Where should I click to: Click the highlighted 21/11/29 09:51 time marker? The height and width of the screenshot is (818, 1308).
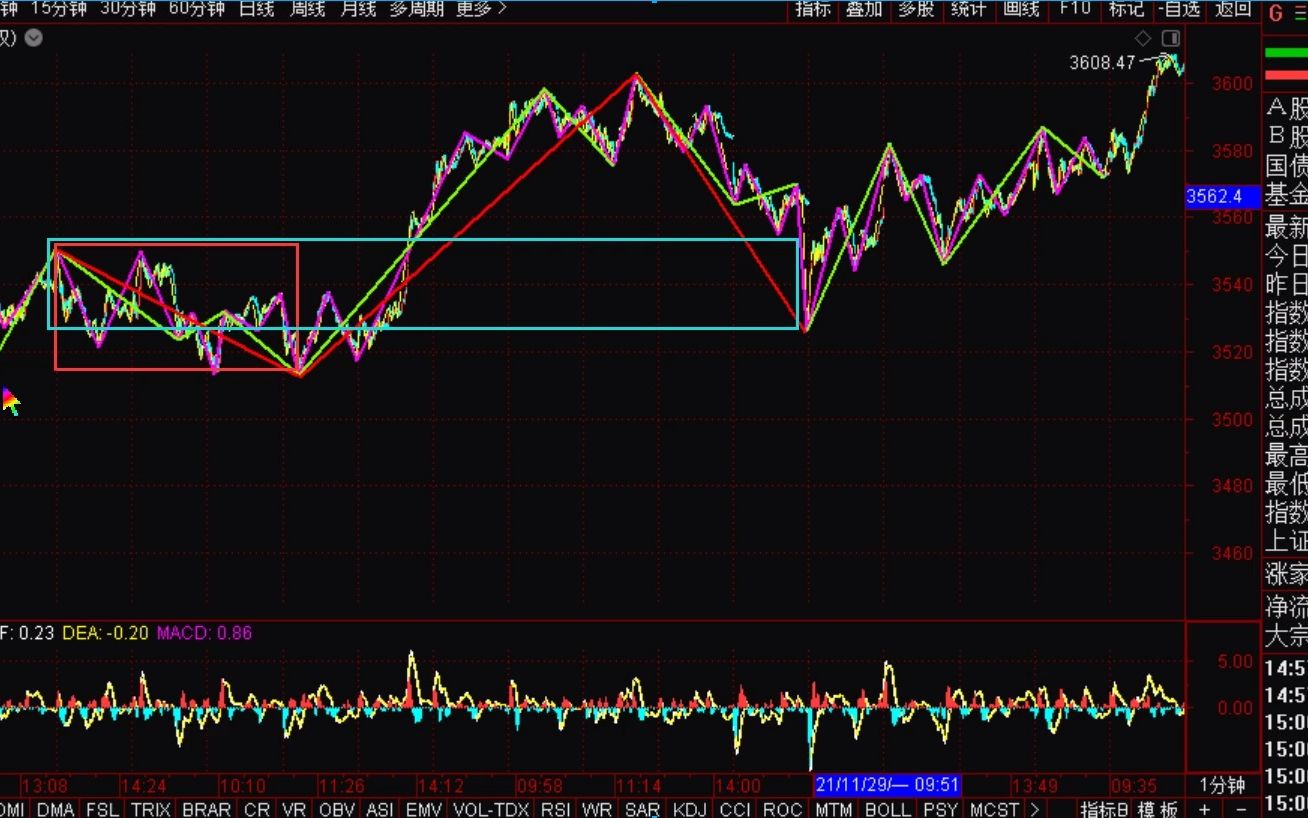(x=887, y=785)
